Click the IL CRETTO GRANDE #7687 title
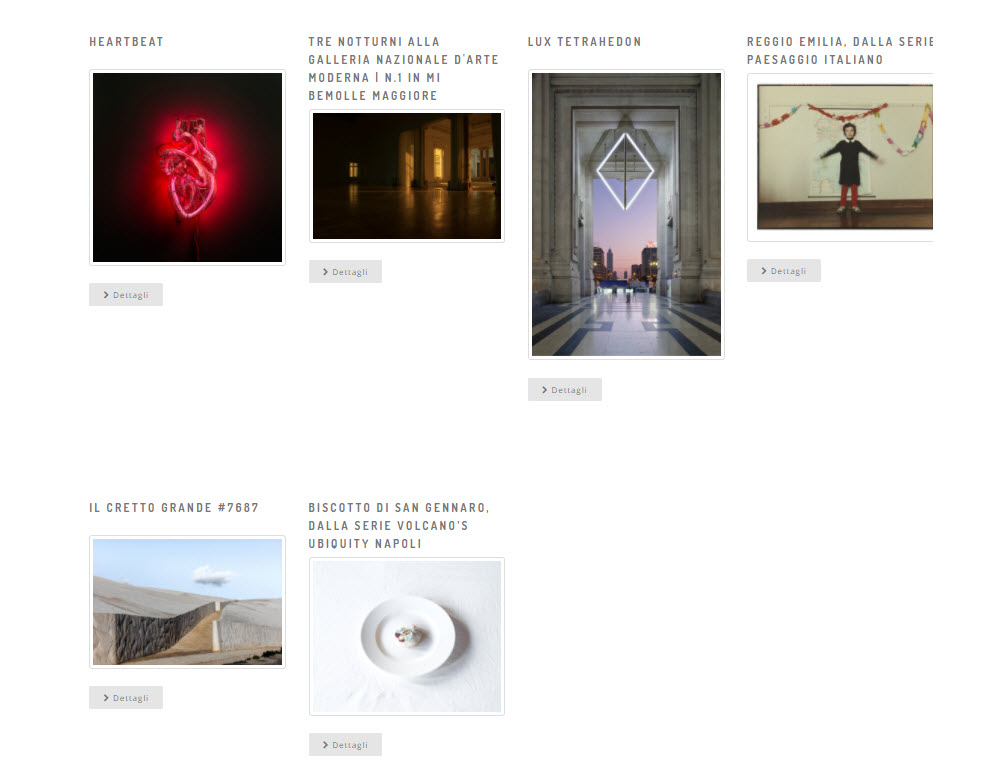Image resolution: width=988 pixels, height=776 pixels. click(x=174, y=508)
